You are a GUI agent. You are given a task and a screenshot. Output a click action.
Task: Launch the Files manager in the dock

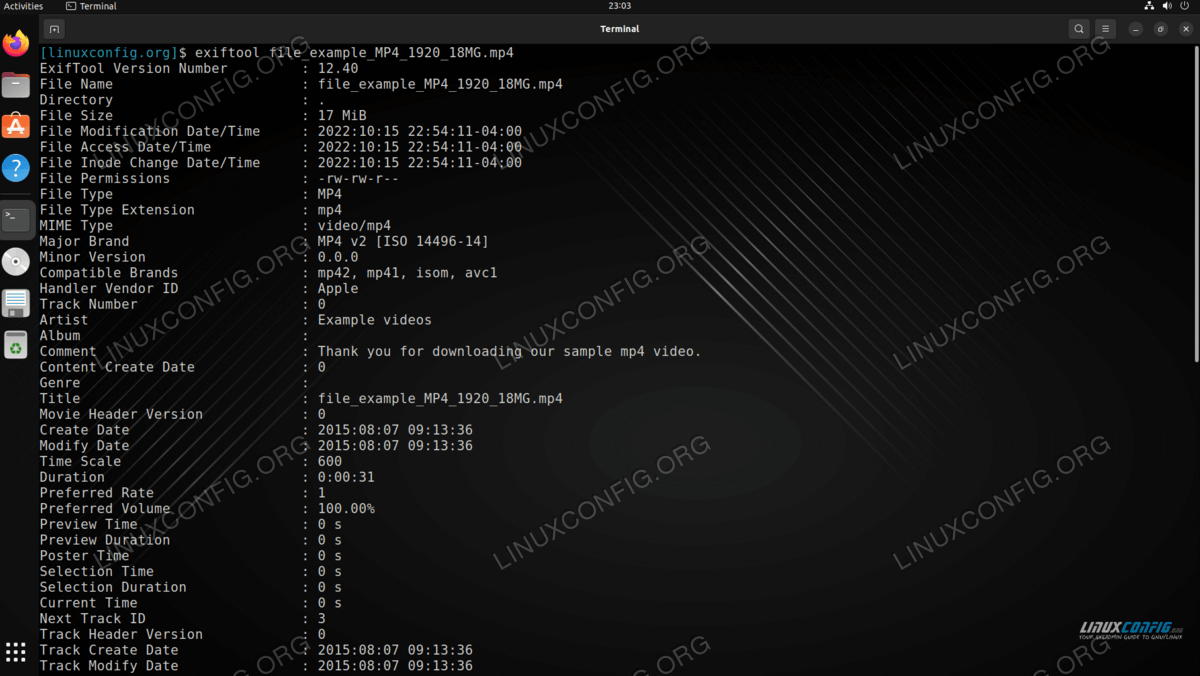pos(16,85)
